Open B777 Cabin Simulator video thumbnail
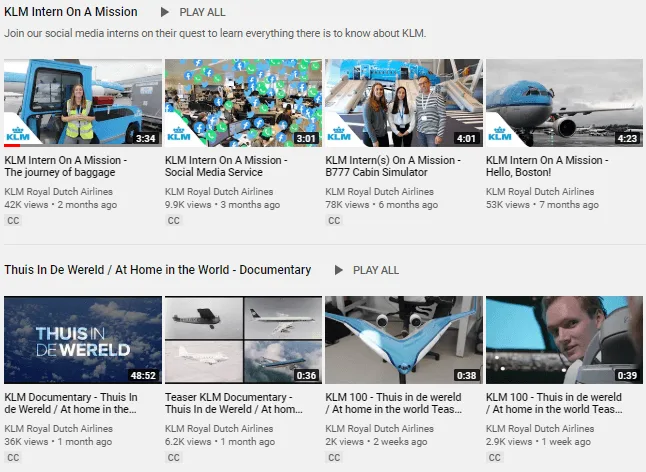The width and height of the screenshot is (646, 472). point(404,103)
